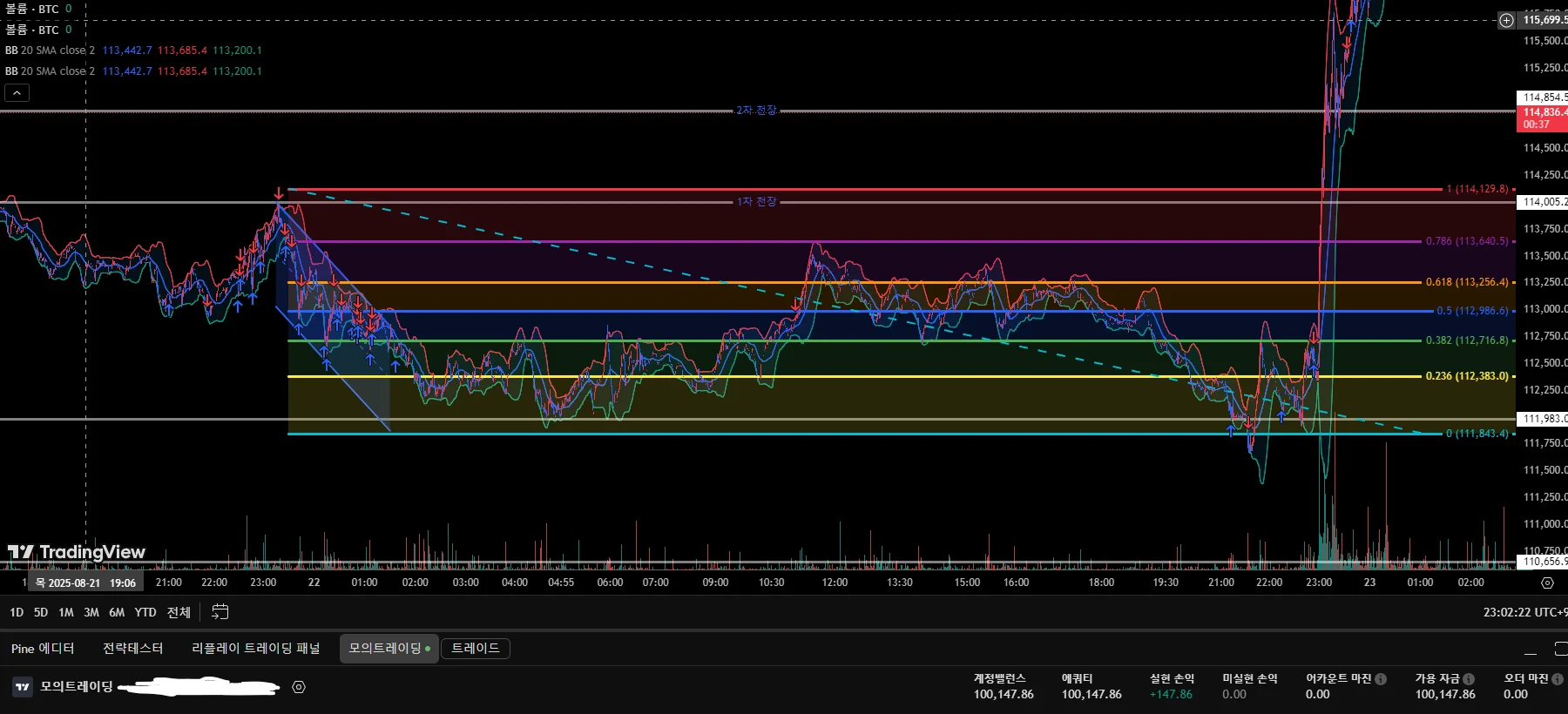Open the Pine 에디터 tab
Viewport: 1568px width, 714px height.
pos(43,649)
